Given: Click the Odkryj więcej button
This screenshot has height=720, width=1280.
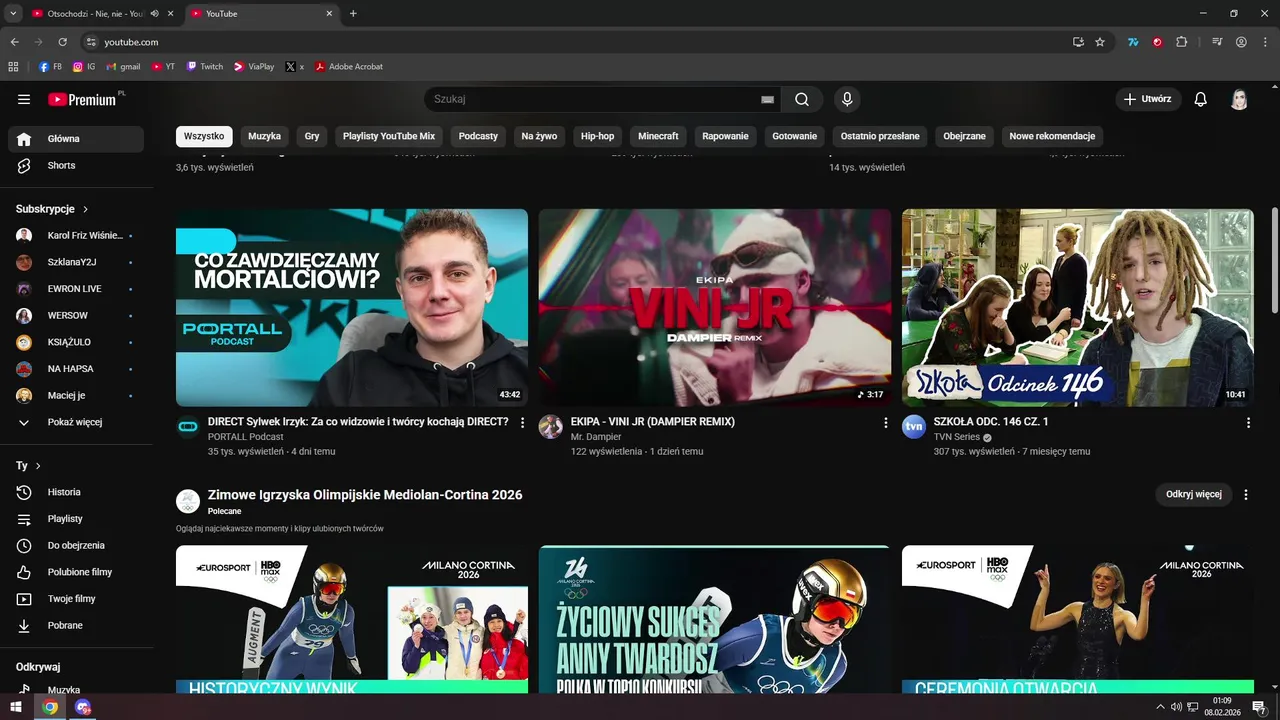Looking at the screenshot, I should [x=1194, y=495].
